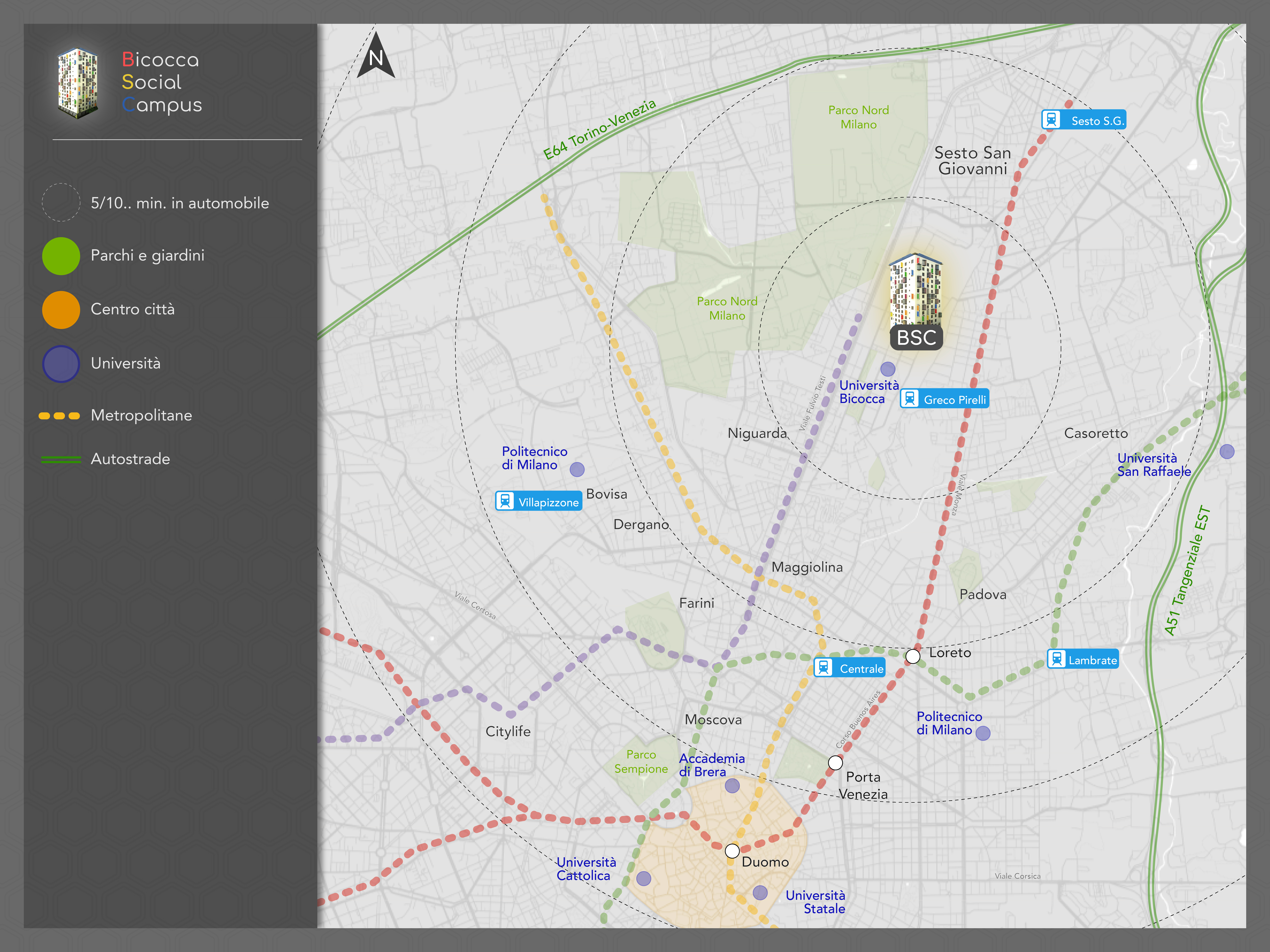The width and height of the screenshot is (1270, 952).
Task: Click the 'Padova' district label
Action: pyautogui.click(x=983, y=595)
